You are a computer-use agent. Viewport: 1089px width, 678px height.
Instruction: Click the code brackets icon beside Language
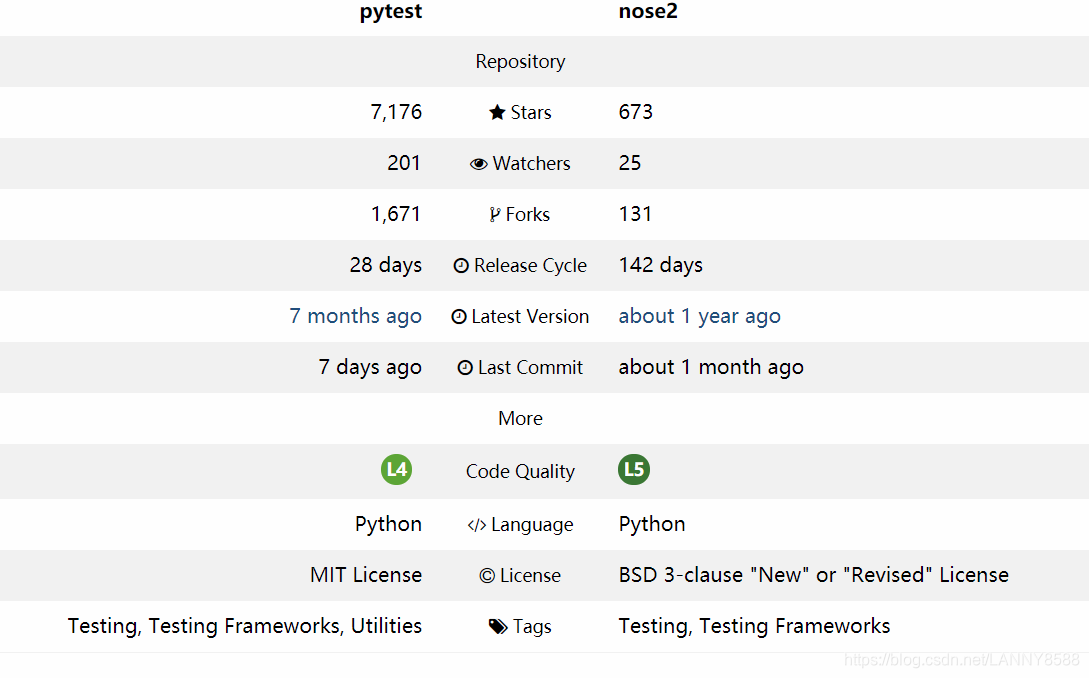(x=476, y=525)
